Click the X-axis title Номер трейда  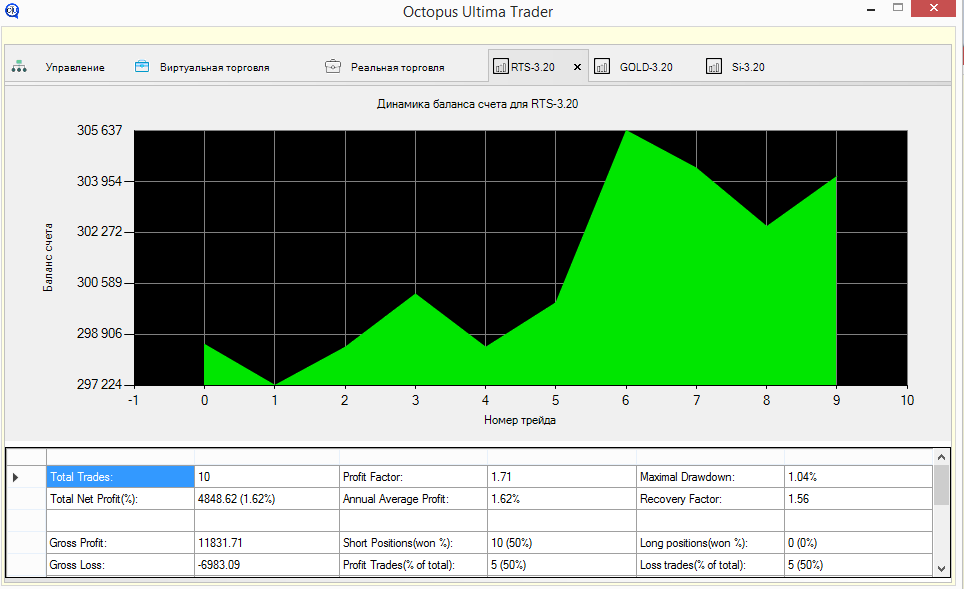point(520,421)
